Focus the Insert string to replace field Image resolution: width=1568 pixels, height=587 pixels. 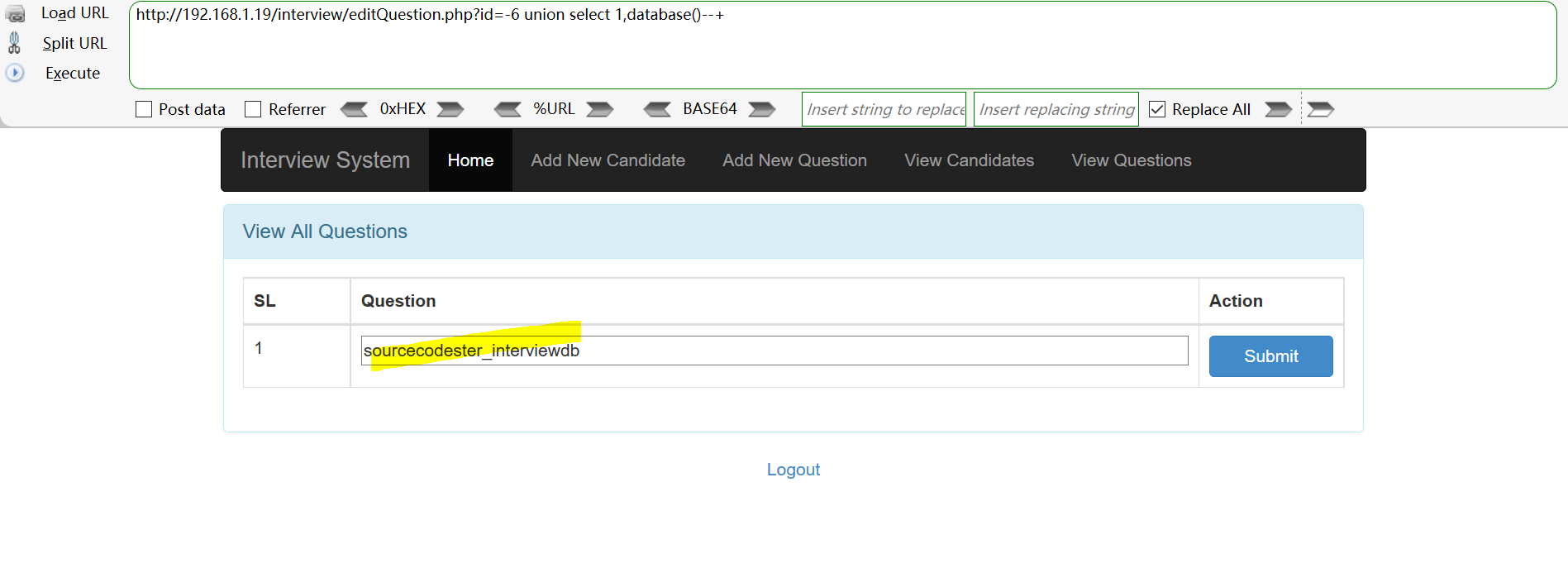coord(884,109)
